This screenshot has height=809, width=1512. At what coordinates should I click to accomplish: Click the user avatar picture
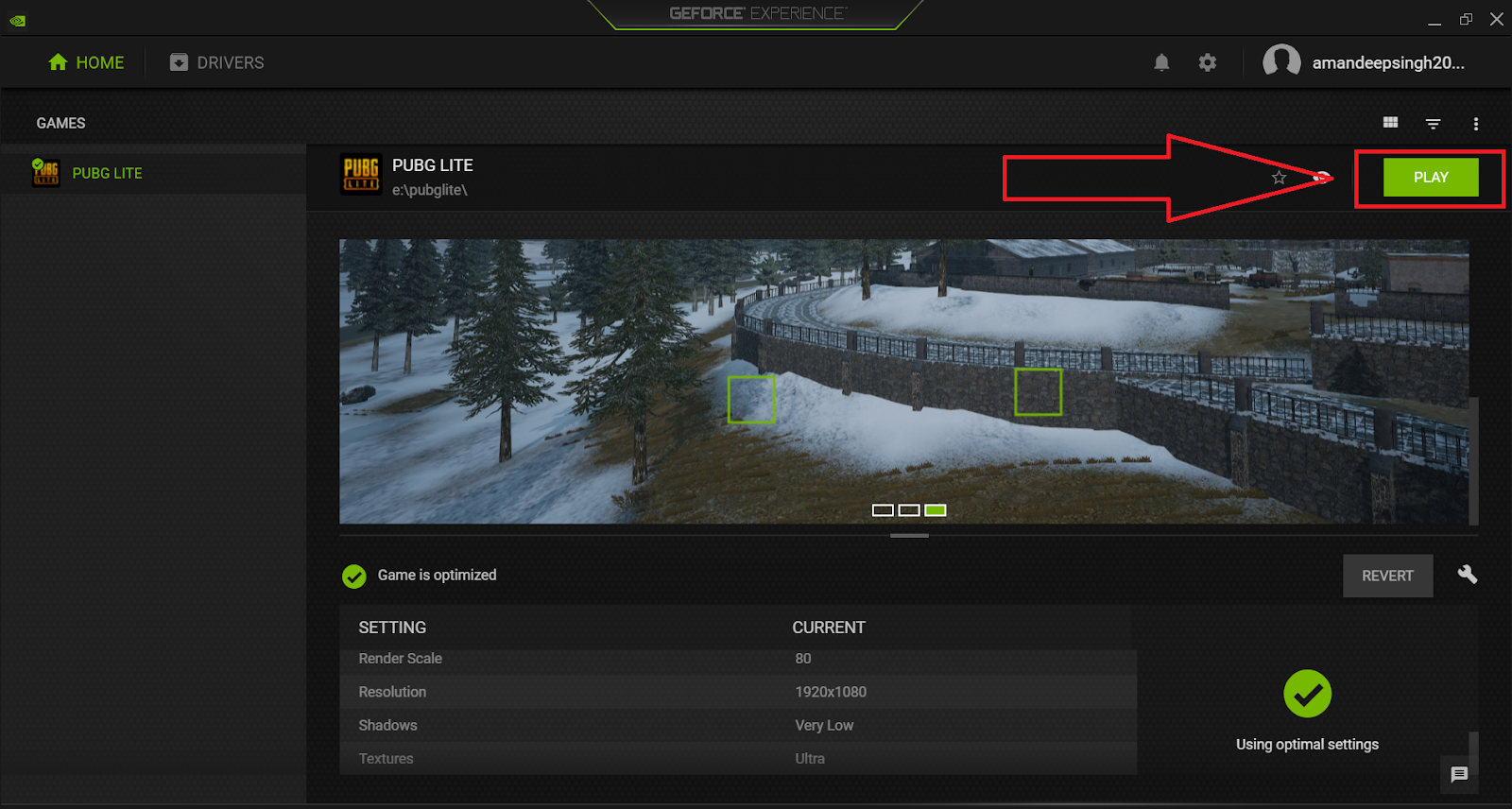tap(1281, 62)
